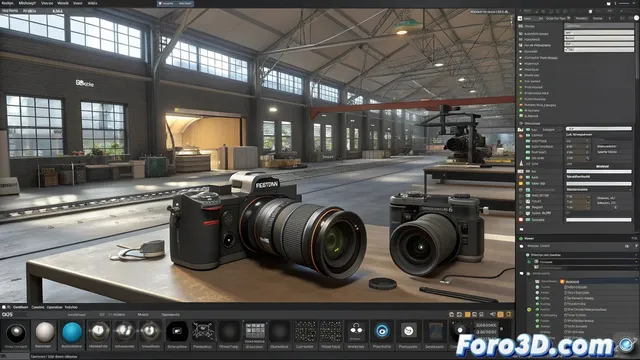This screenshot has width=640, height=360.
Task: Select the framed picture thumbnail in the shelf
Action: coord(435,331)
